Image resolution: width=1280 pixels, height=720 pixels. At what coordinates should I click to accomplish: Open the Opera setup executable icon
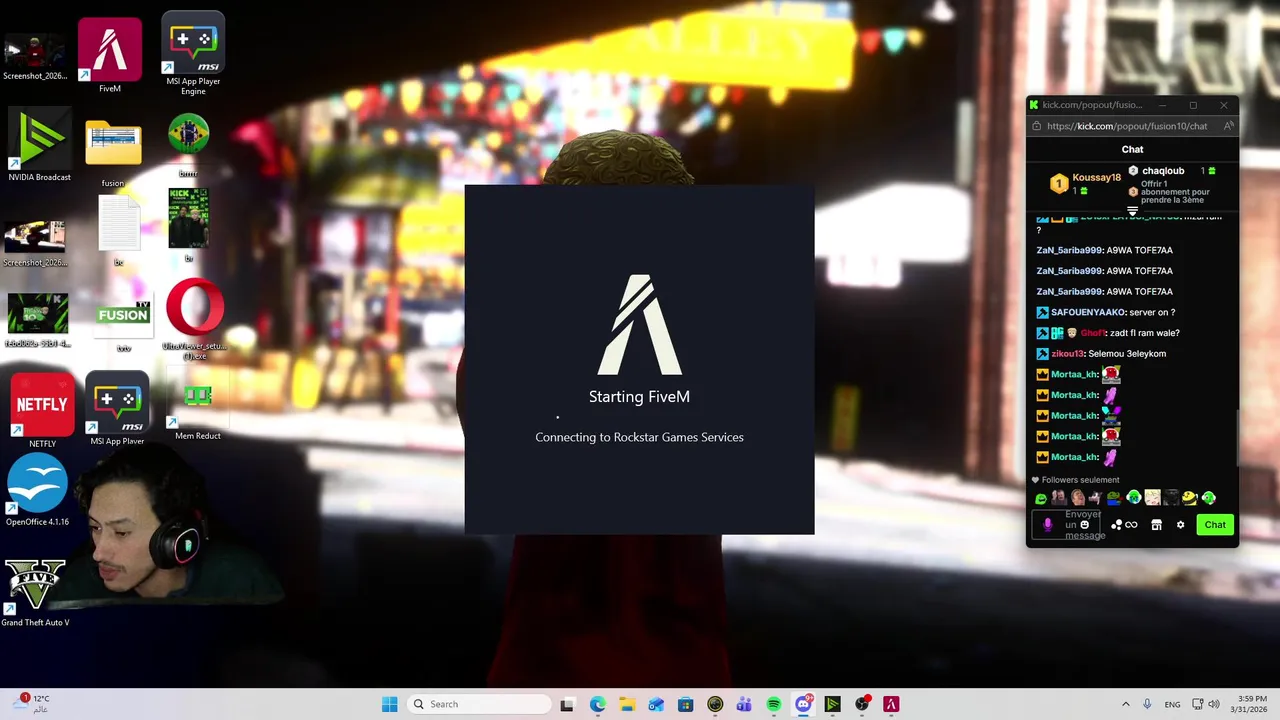(195, 318)
